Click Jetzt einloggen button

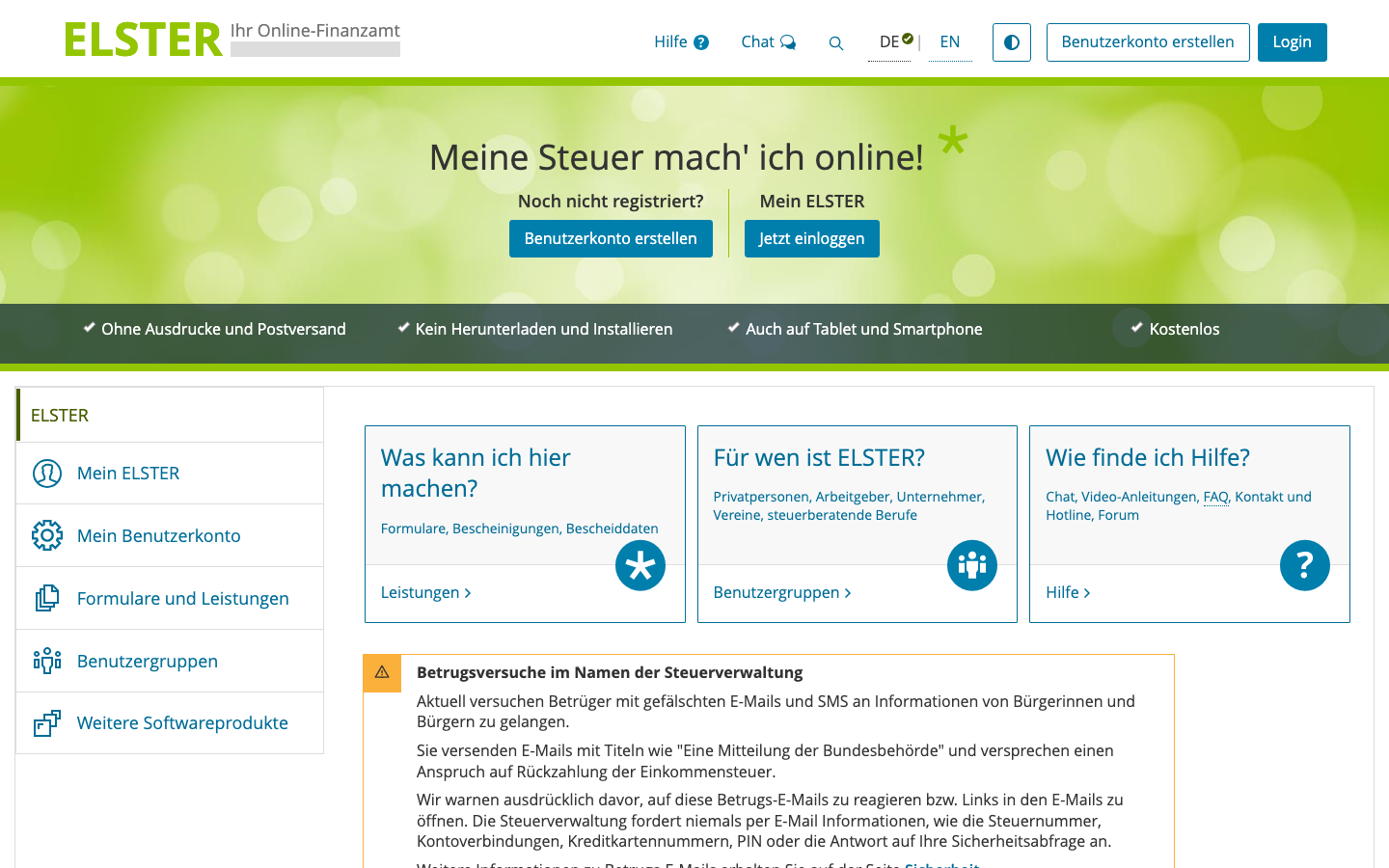coord(811,239)
